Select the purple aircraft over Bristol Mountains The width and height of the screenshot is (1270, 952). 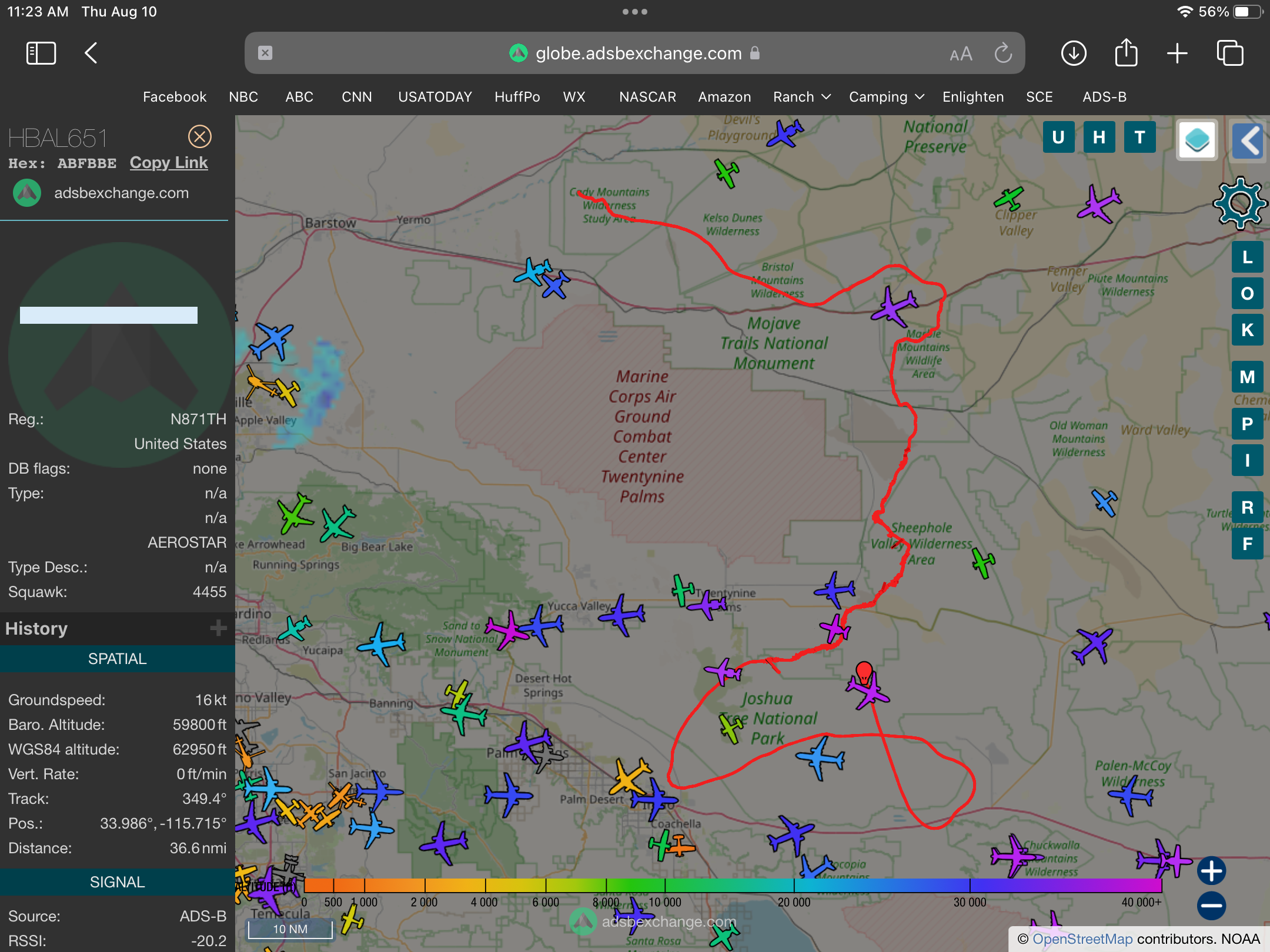[x=894, y=306]
